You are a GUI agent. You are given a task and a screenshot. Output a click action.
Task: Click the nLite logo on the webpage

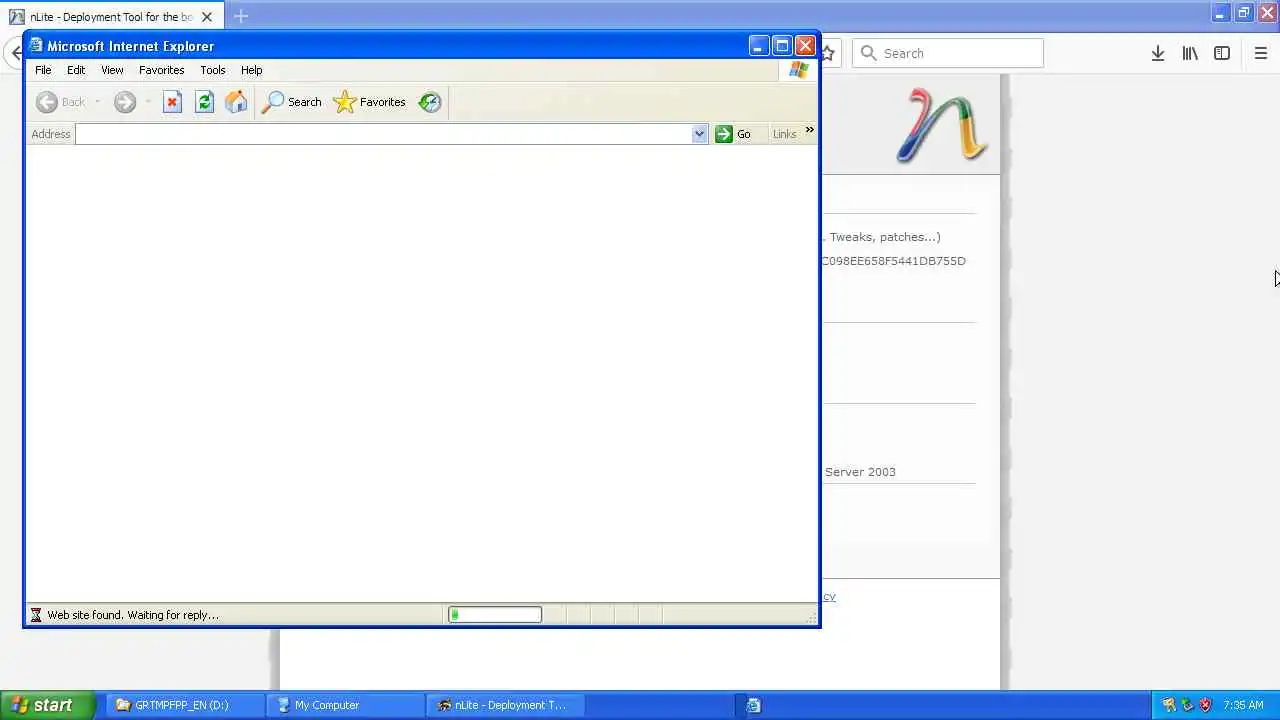click(940, 126)
